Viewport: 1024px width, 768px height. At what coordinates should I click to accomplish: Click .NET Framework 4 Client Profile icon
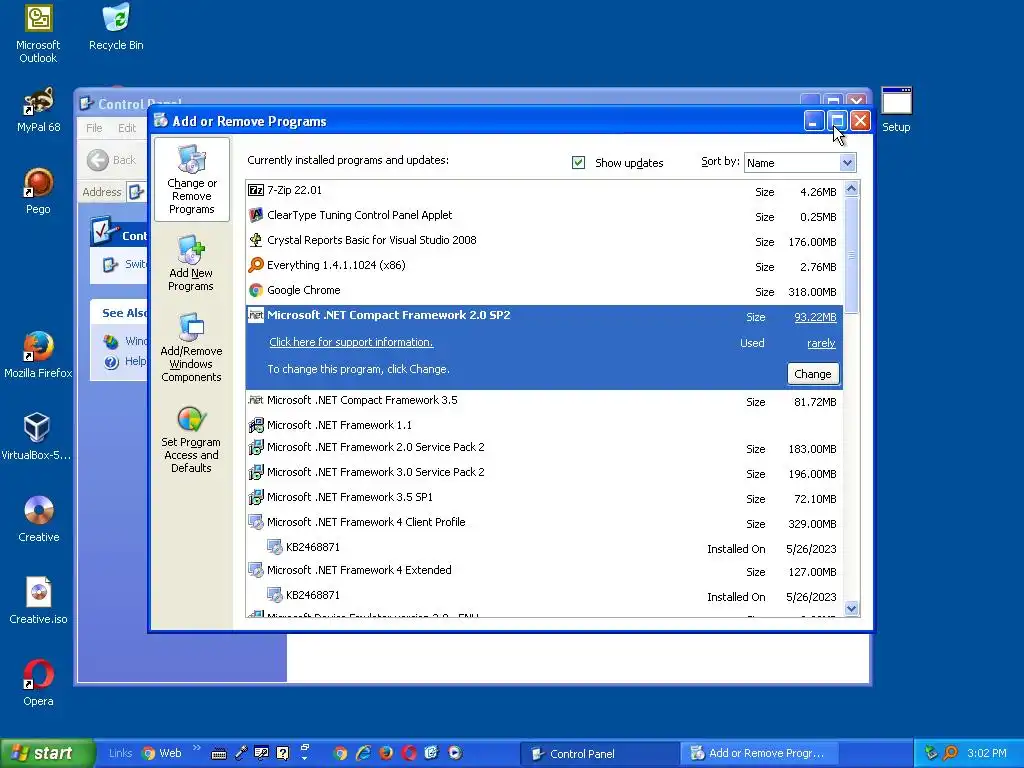tap(256, 522)
